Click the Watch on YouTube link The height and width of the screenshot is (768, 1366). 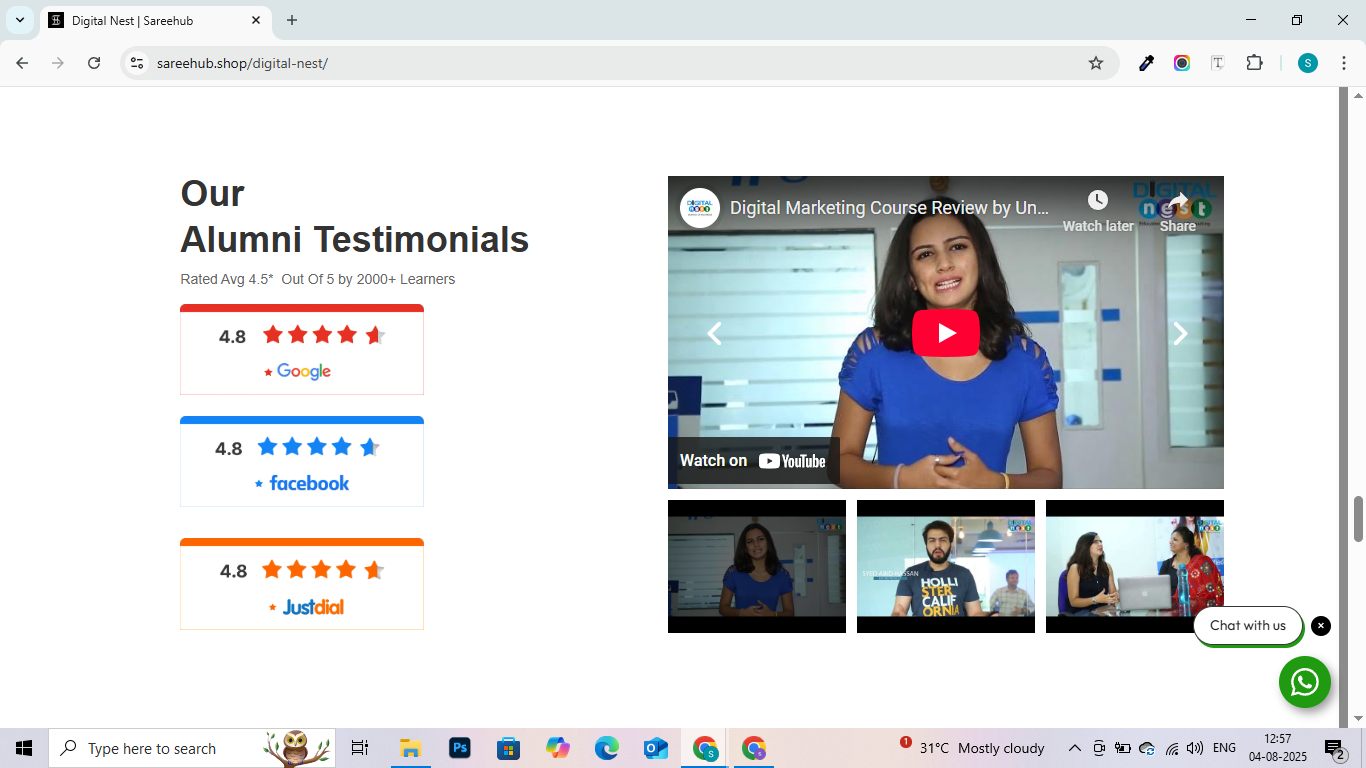(x=753, y=461)
